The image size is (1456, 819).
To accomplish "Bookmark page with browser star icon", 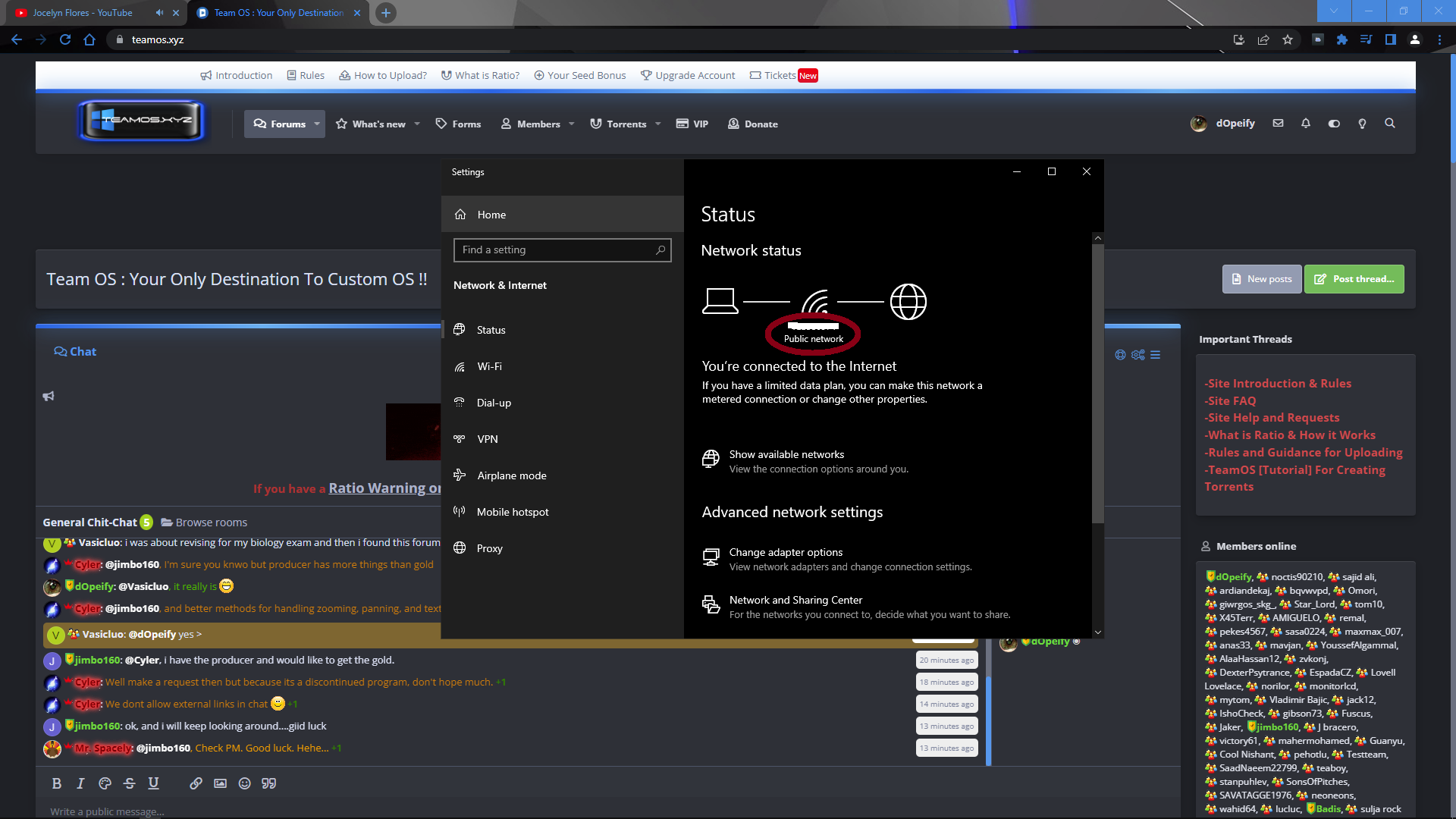I will click(x=1288, y=40).
